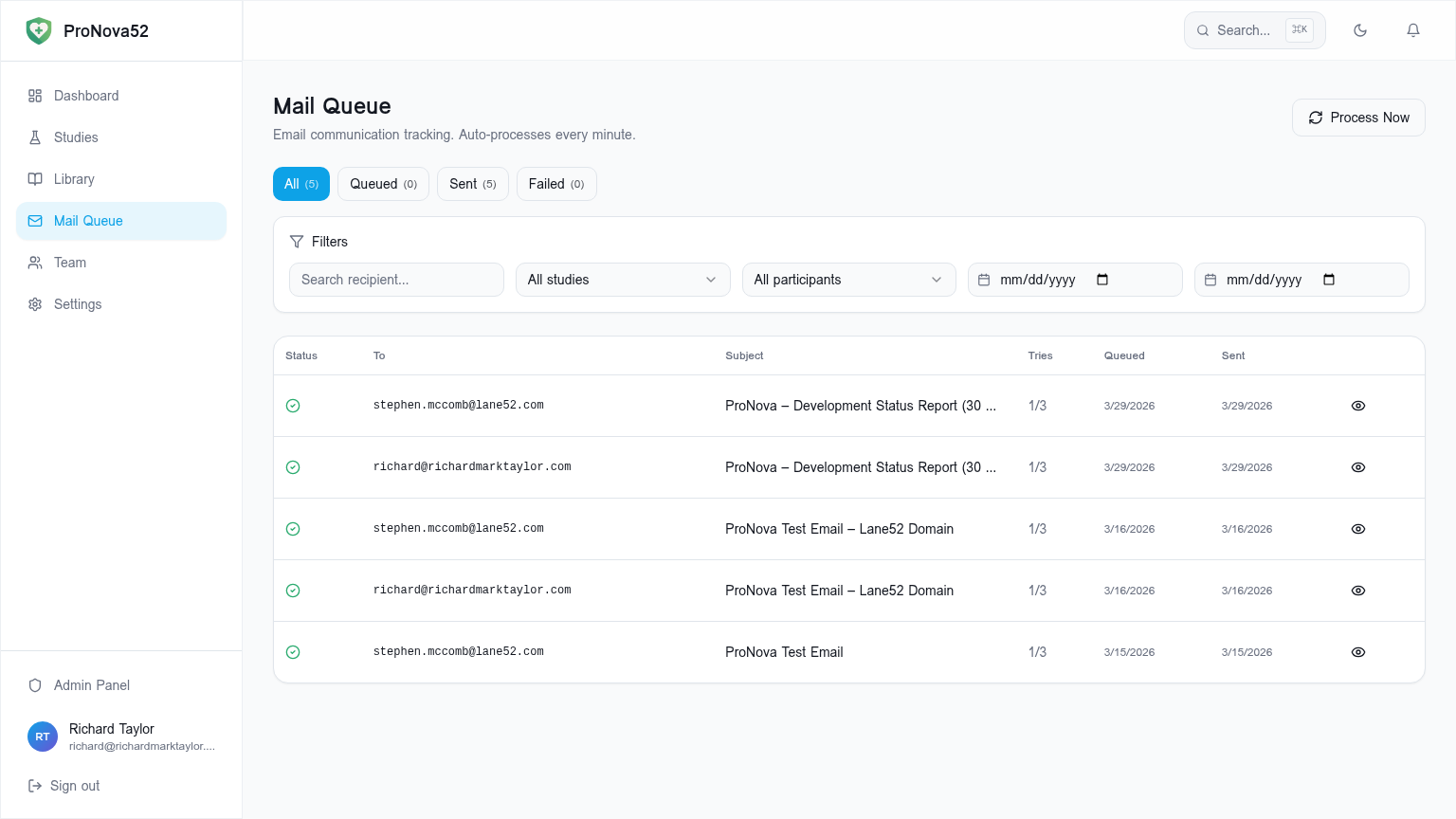Screen dimensions: 1456x819
Task: Expand the All studies dropdown
Action: pos(623,280)
